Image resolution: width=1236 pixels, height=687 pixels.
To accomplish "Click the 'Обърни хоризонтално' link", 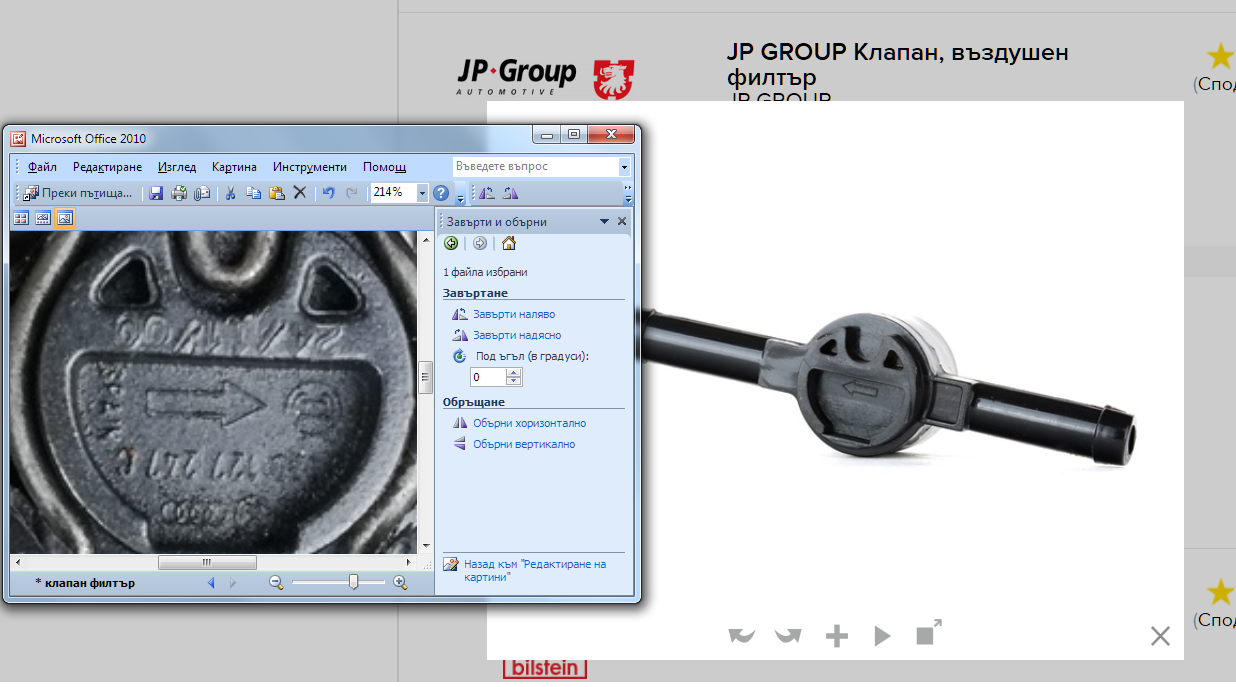I will tap(529, 423).
